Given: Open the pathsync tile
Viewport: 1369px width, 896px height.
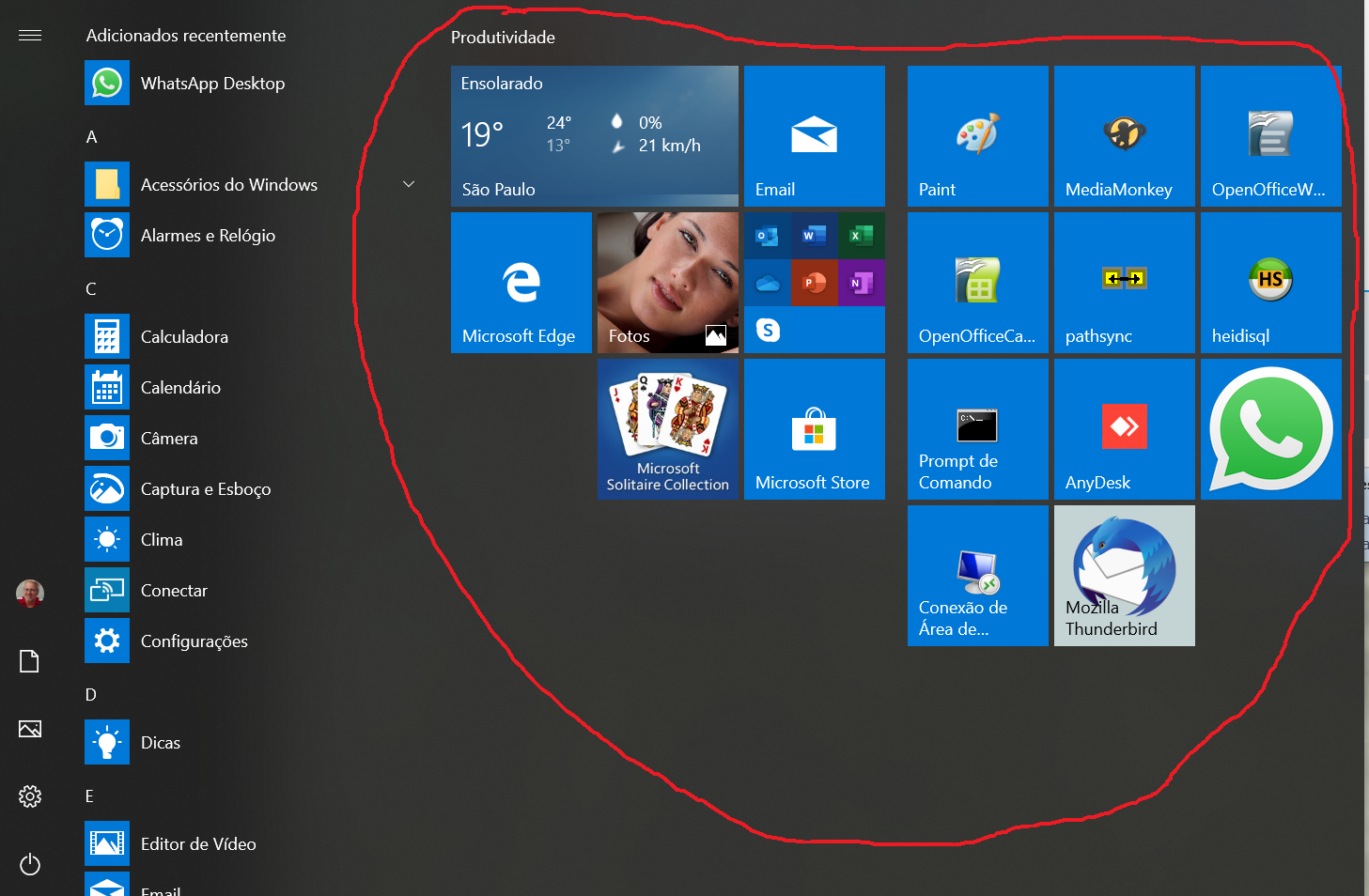Looking at the screenshot, I should 1124,282.
